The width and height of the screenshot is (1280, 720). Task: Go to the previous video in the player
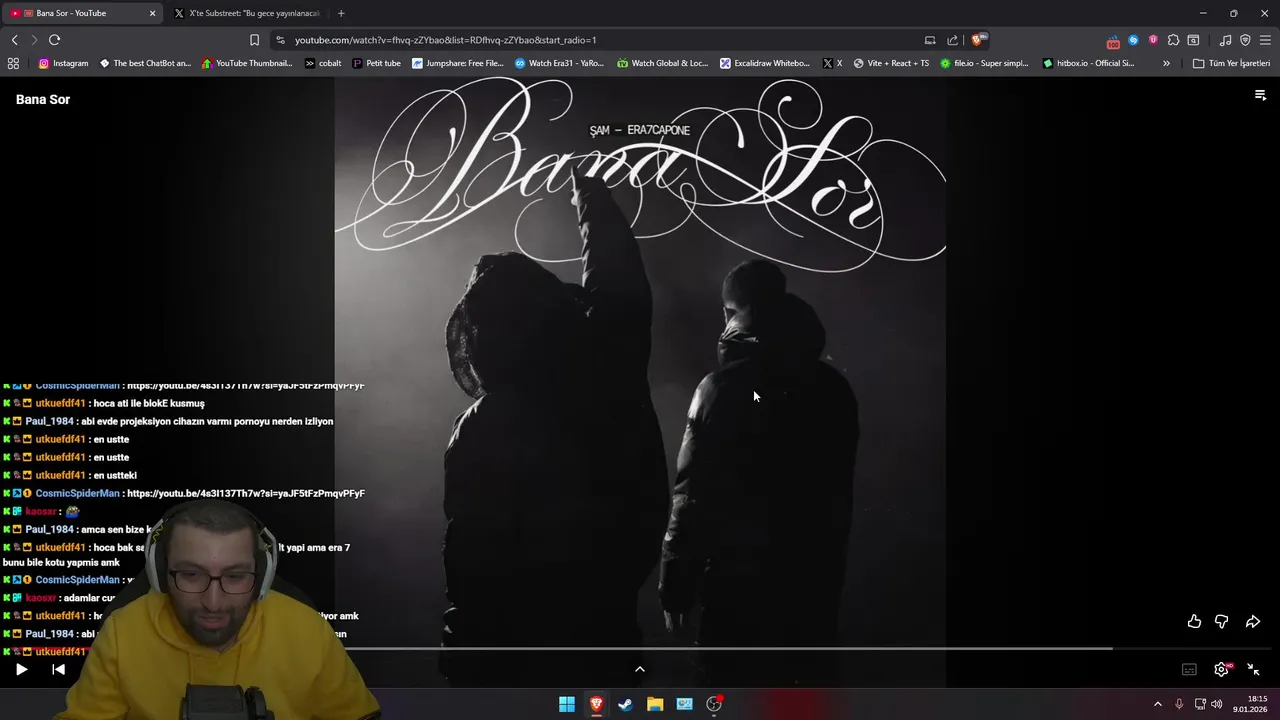(58, 669)
